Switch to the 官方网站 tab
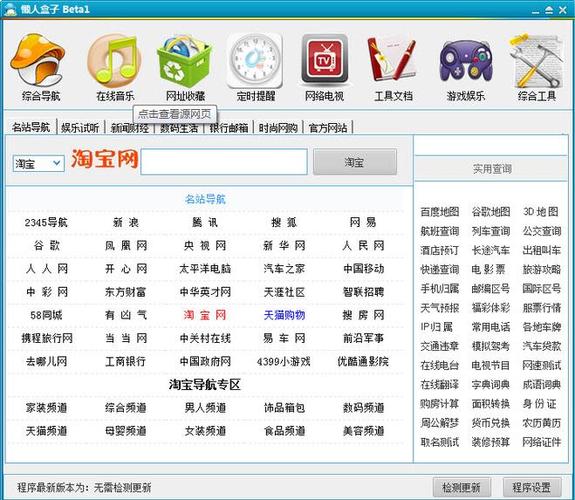The height and width of the screenshot is (500, 575). pos(327,128)
